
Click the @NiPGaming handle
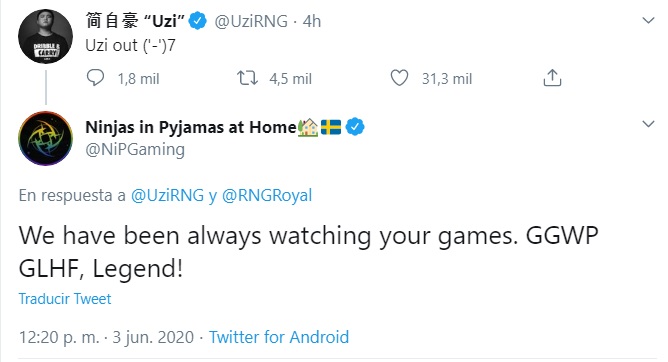(x=135, y=149)
